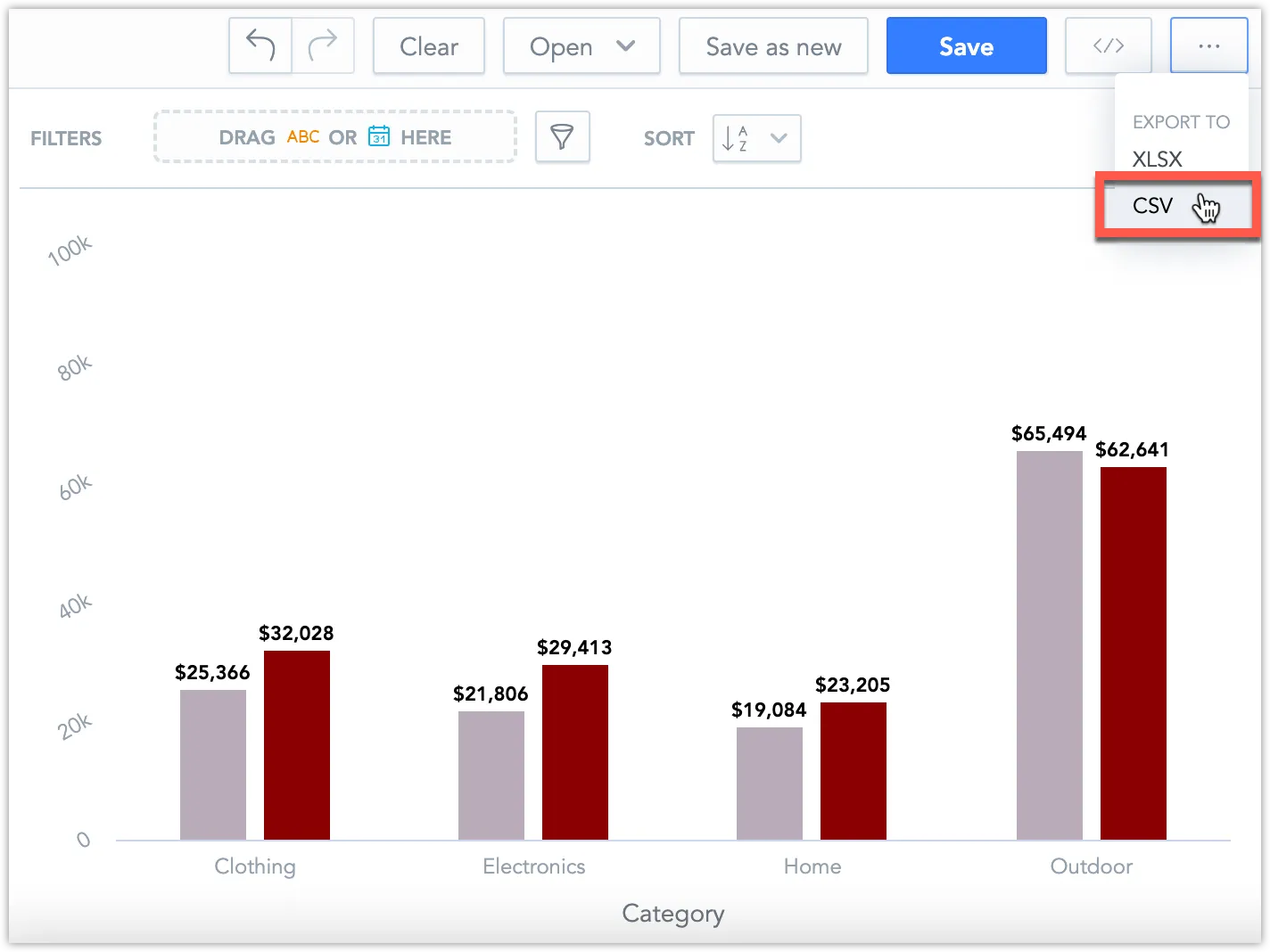The height and width of the screenshot is (952, 1270).
Task: Click the calendar date icon in drop zone
Action: coord(380,136)
